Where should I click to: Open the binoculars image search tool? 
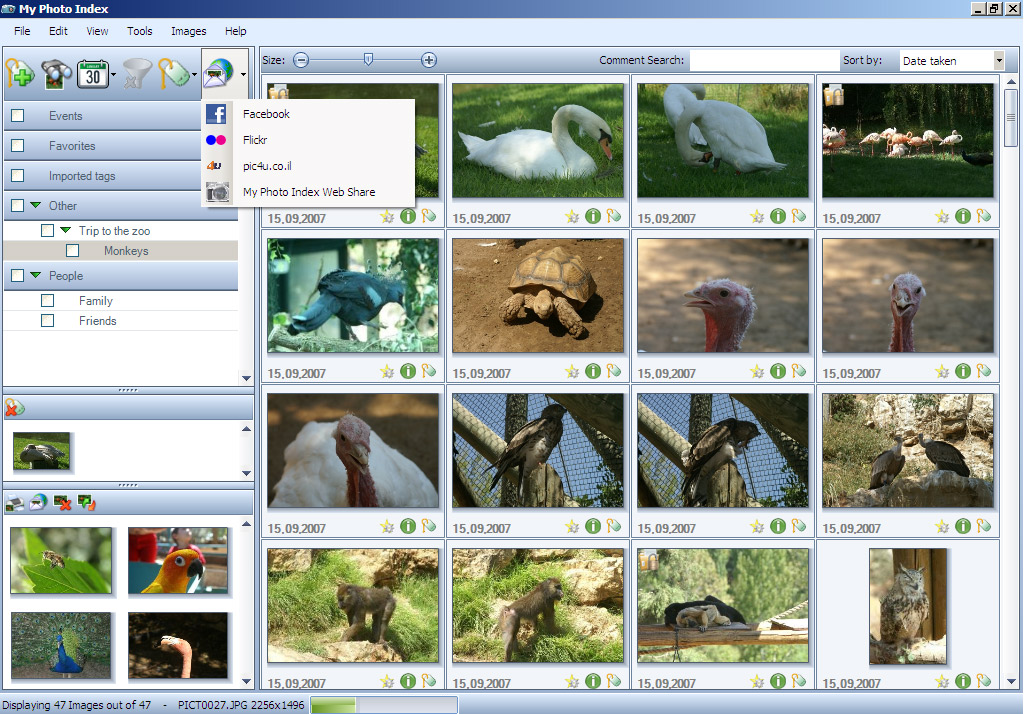56,74
